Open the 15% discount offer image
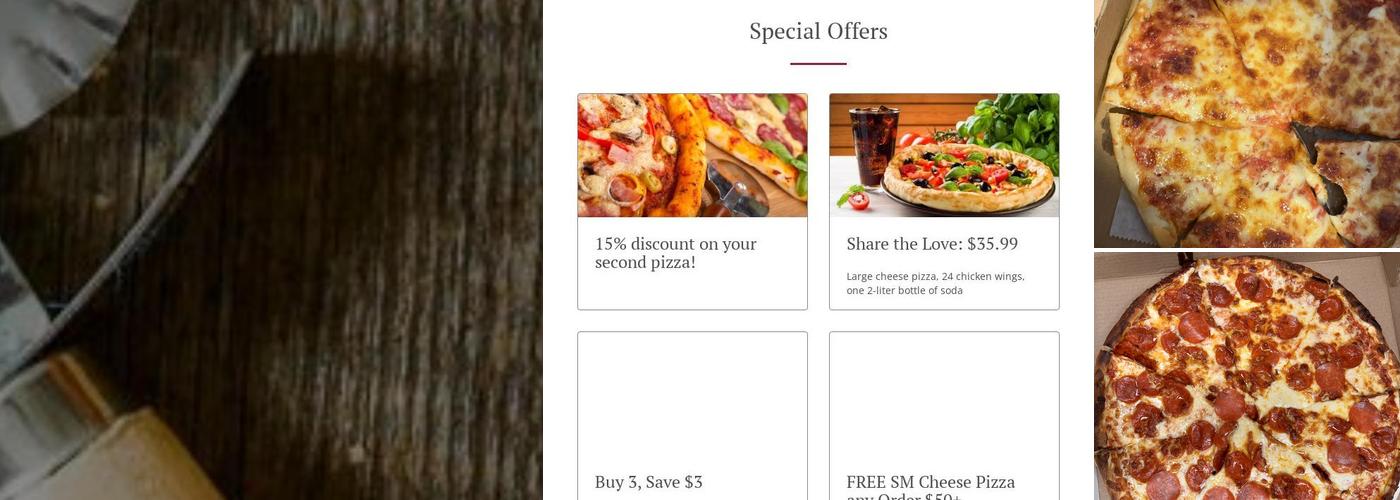This screenshot has width=1400, height=500. pyautogui.click(x=692, y=155)
